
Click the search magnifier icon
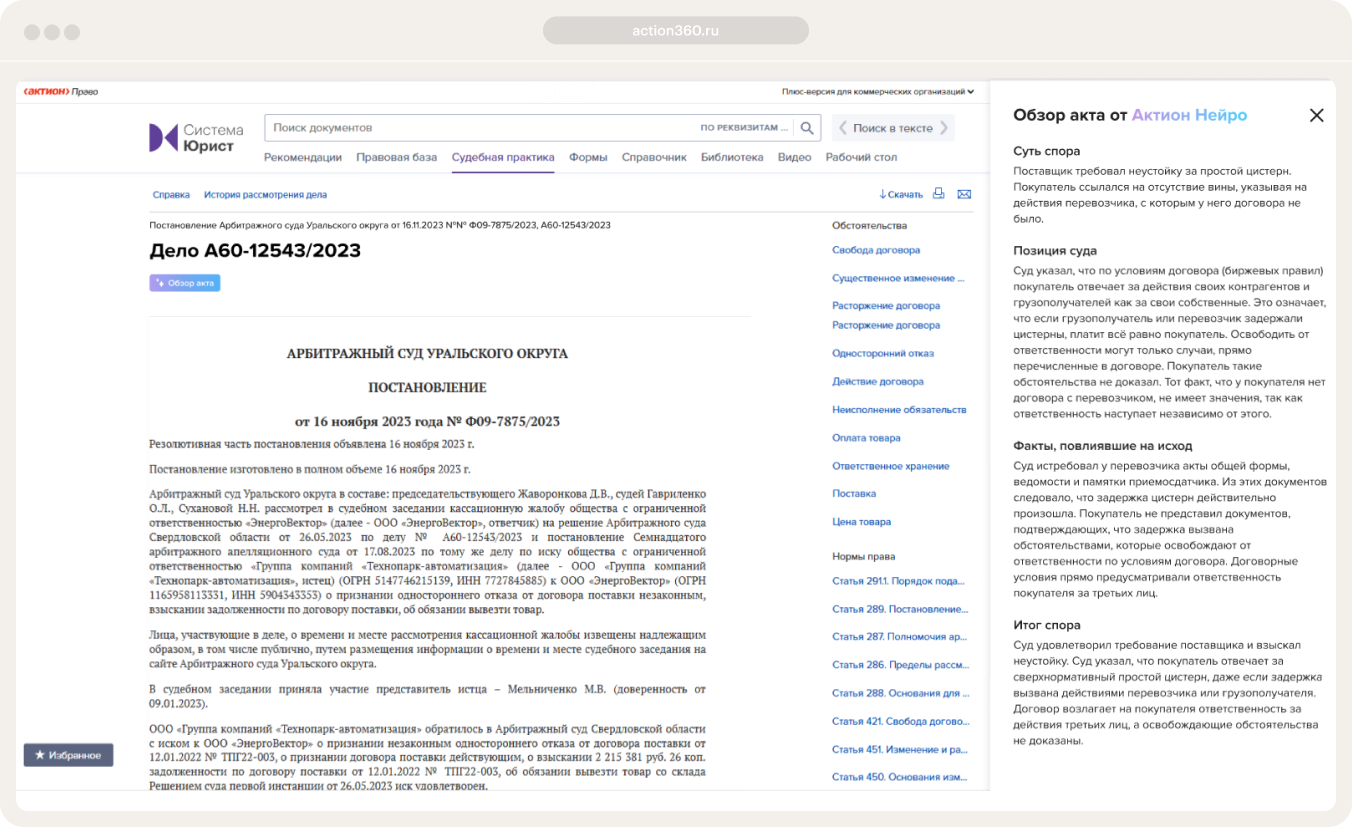[x=809, y=128]
